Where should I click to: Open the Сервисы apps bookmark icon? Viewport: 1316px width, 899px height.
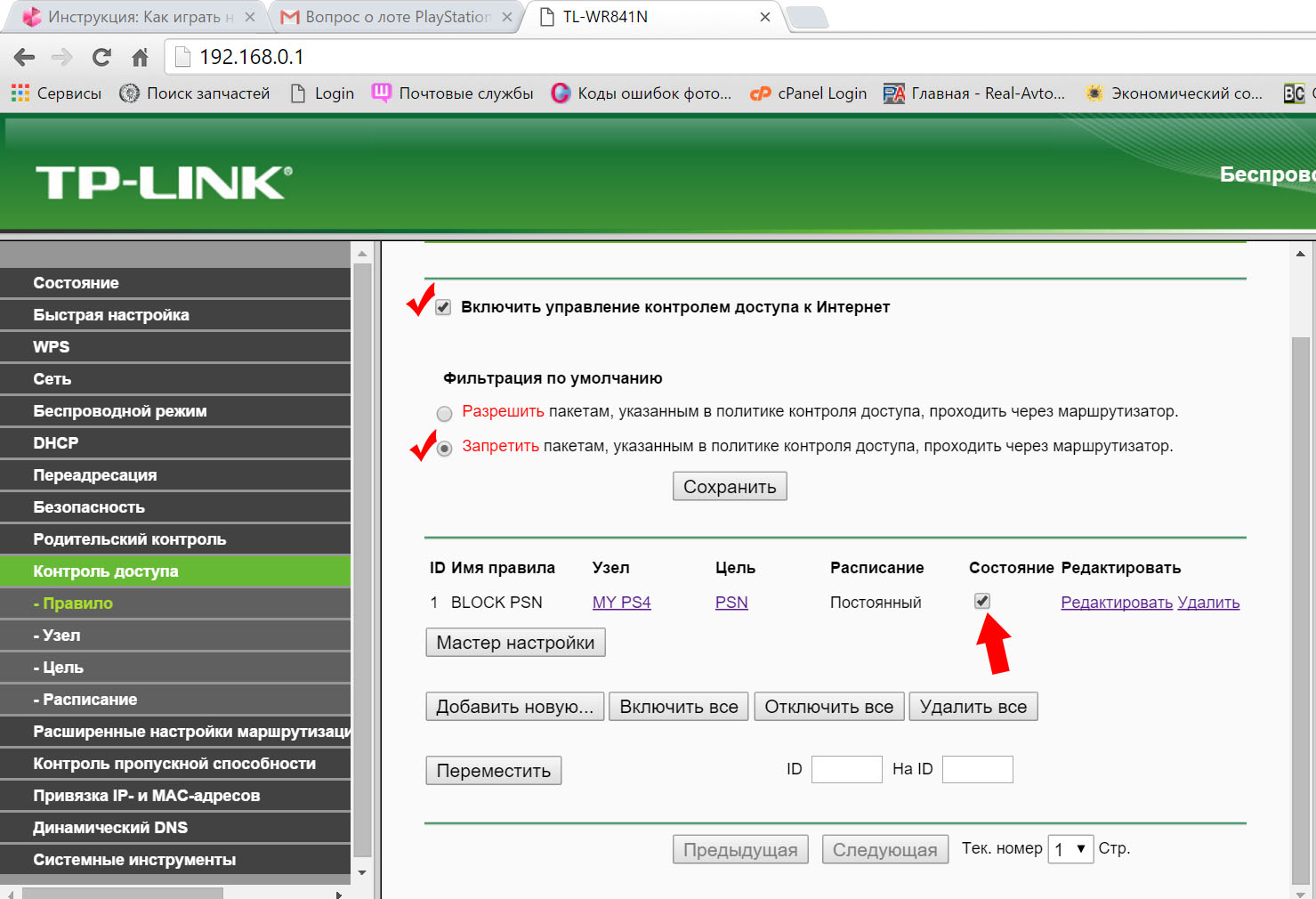pyautogui.click(x=20, y=93)
